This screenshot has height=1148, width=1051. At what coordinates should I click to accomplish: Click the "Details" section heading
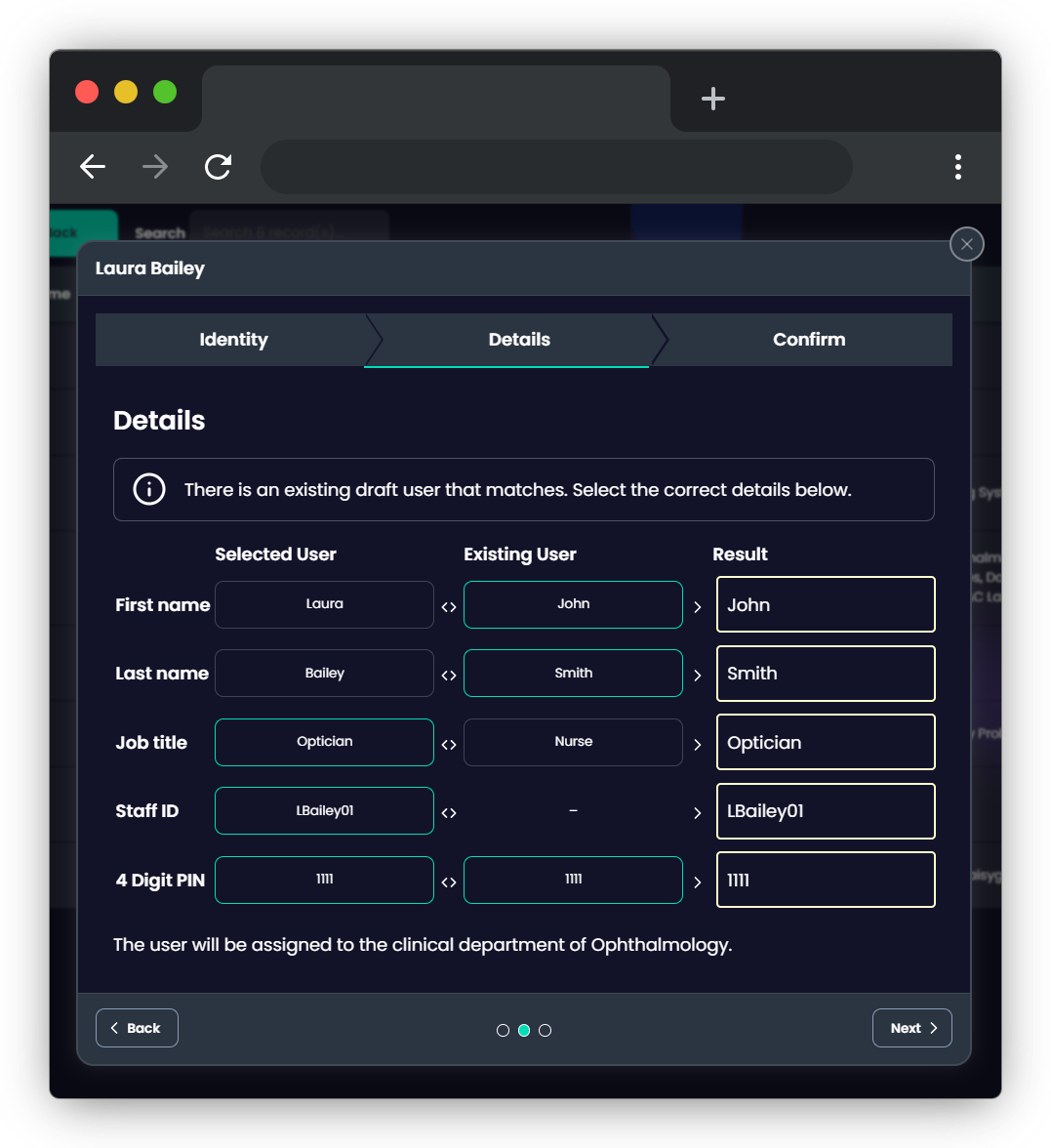[x=159, y=421]
